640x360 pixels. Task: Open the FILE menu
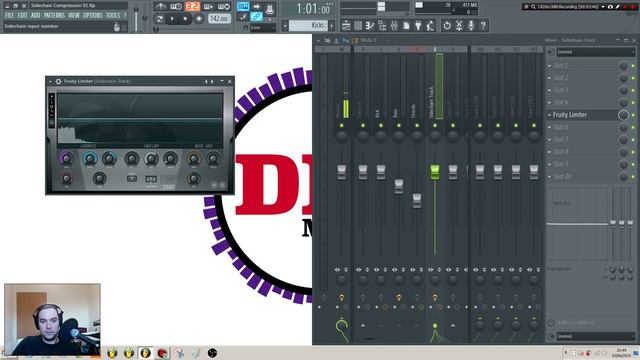click(9, 16)
